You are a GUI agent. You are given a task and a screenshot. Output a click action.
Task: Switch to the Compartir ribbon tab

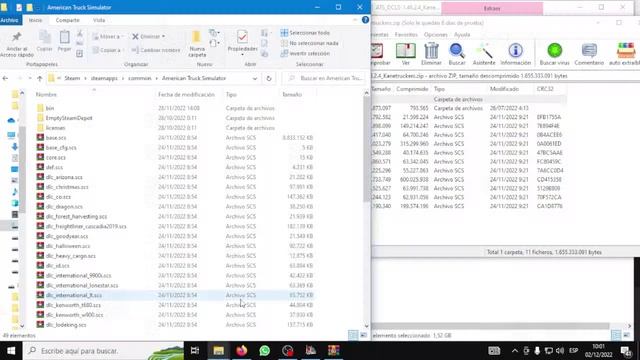click(x=67, y=20)
